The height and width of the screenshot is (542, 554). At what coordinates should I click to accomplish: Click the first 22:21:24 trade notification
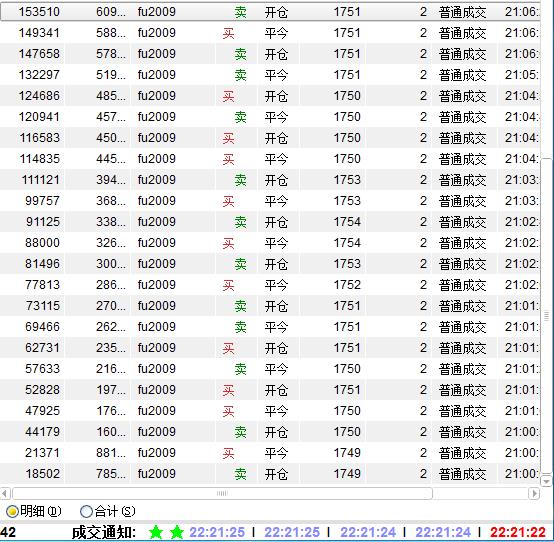(368, 532)
